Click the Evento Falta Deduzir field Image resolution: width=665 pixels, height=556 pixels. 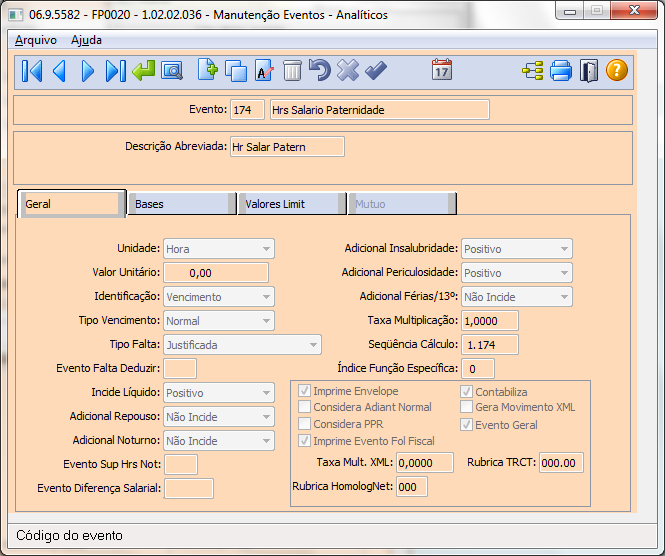pos(180,369)
